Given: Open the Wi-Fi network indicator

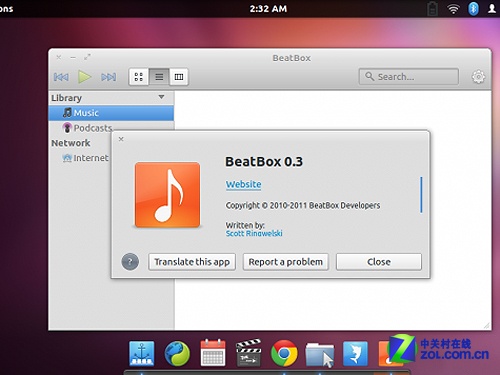Looking at the screenshot, I should point(453,9).
